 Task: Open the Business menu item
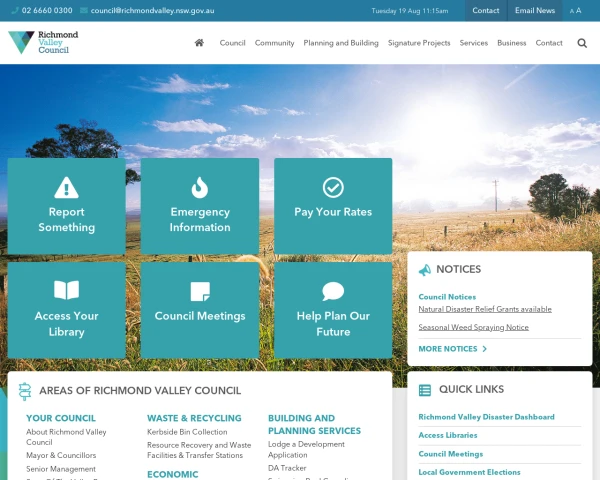512,43
